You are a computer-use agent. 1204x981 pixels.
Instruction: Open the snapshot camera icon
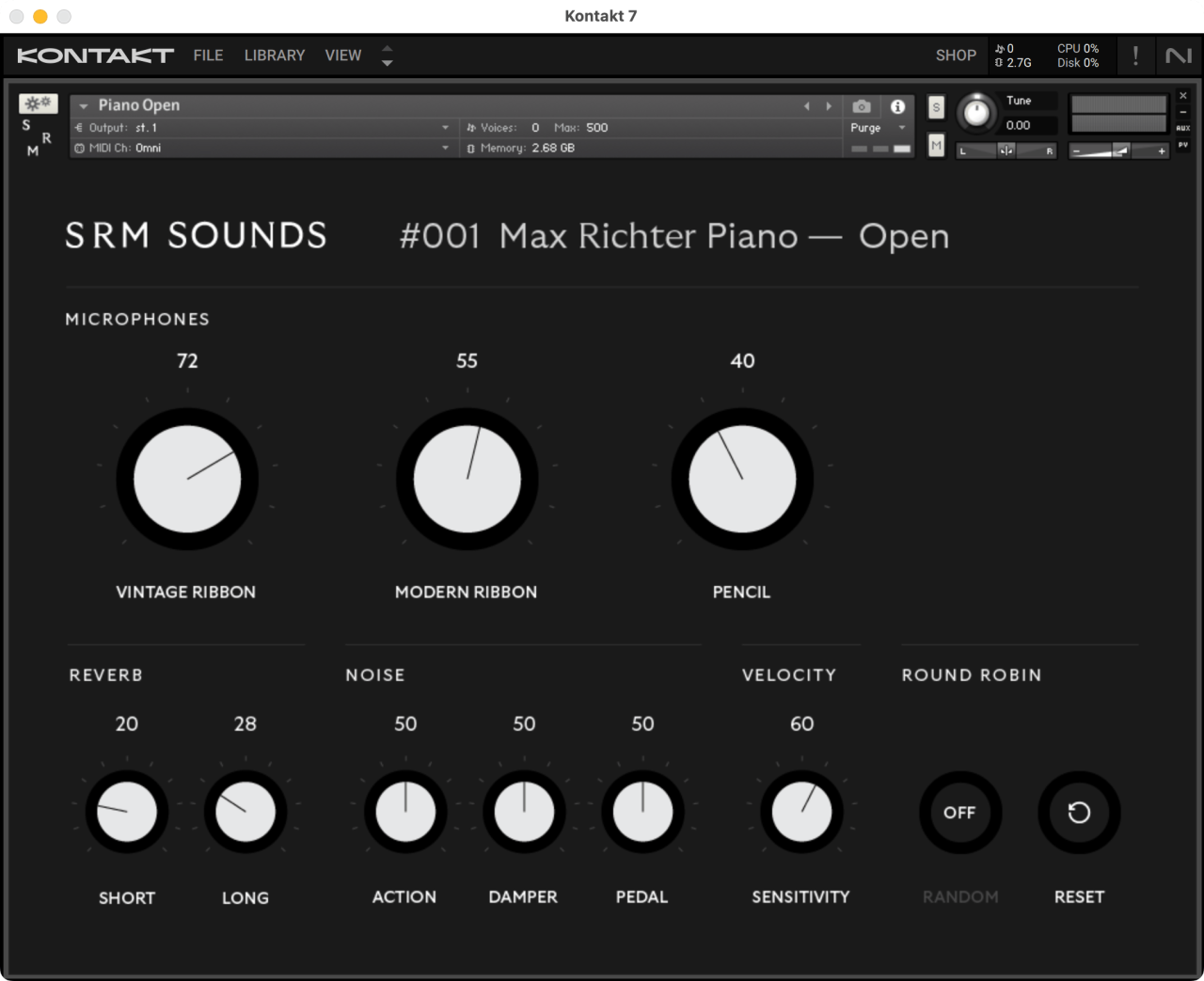coord(861,106)
